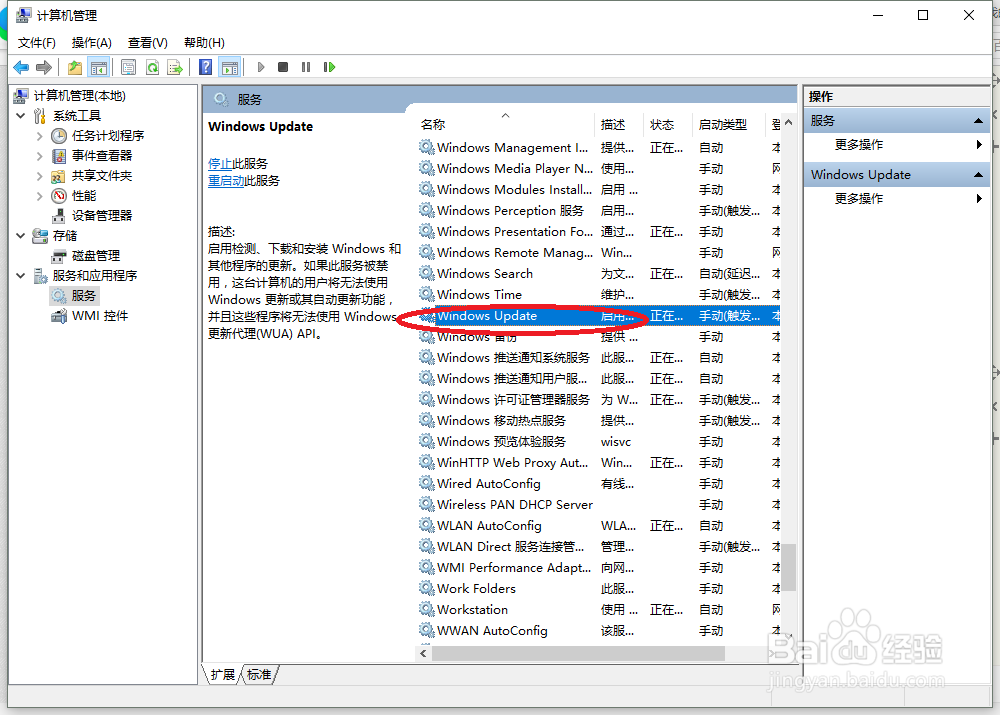Click the Up one level folder icon

pyautogui.click(x=75, y=67)
